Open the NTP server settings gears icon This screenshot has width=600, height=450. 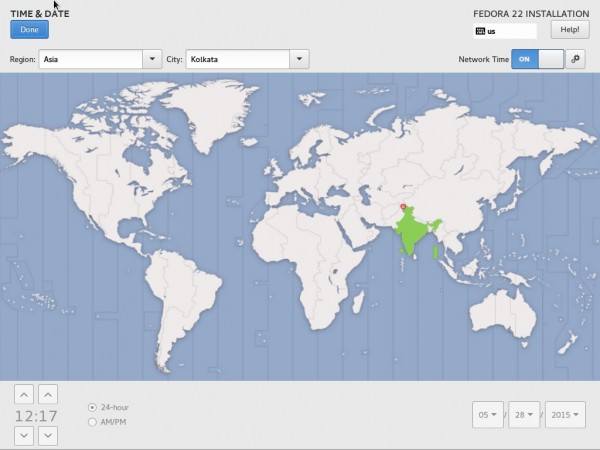pos(575,59)
